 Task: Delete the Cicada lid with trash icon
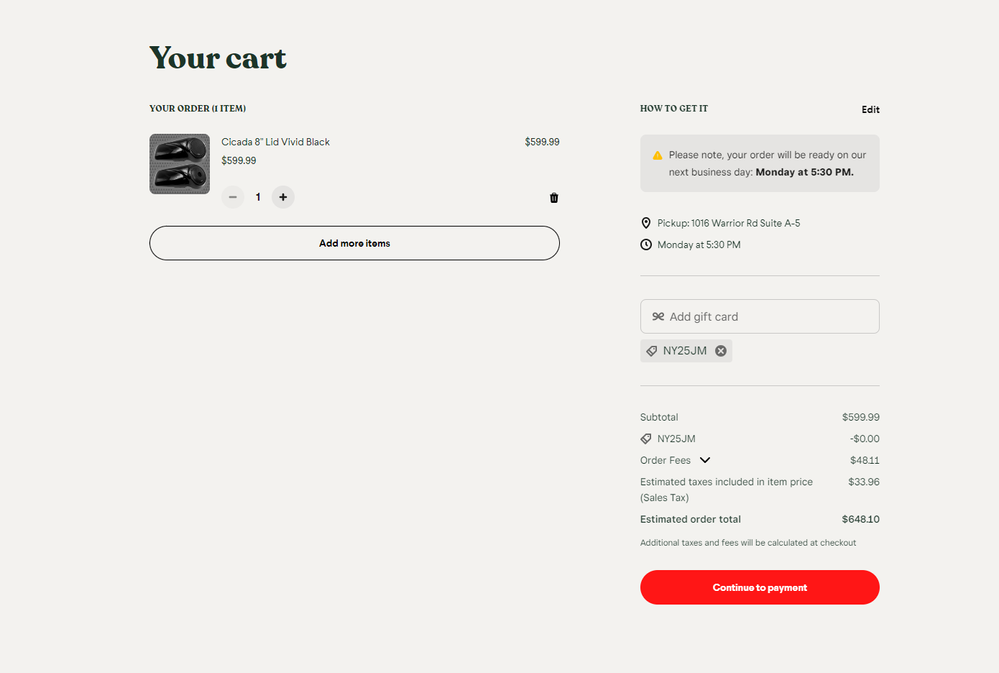point(554,198)
